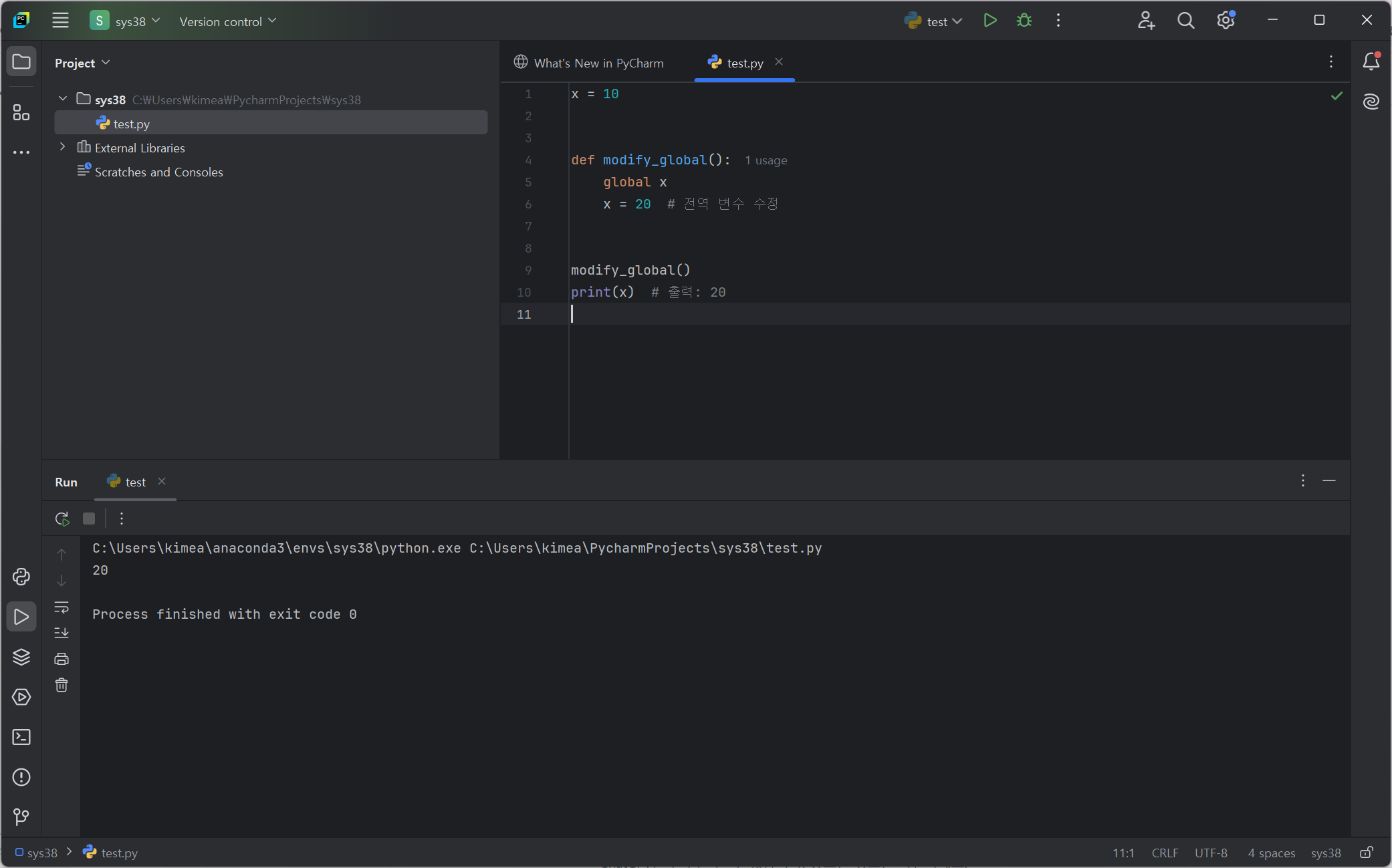Open the Version control dropdown
The height and width of the screenshot is (868, 1392).
click(x=227, y=21)
